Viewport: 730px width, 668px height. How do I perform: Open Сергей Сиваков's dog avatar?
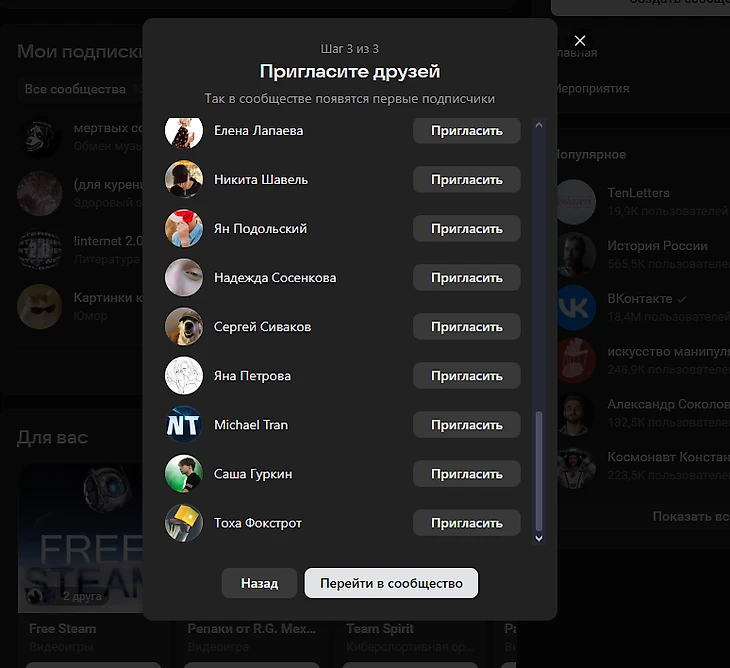pyautogui.click(x=184, y=326)
